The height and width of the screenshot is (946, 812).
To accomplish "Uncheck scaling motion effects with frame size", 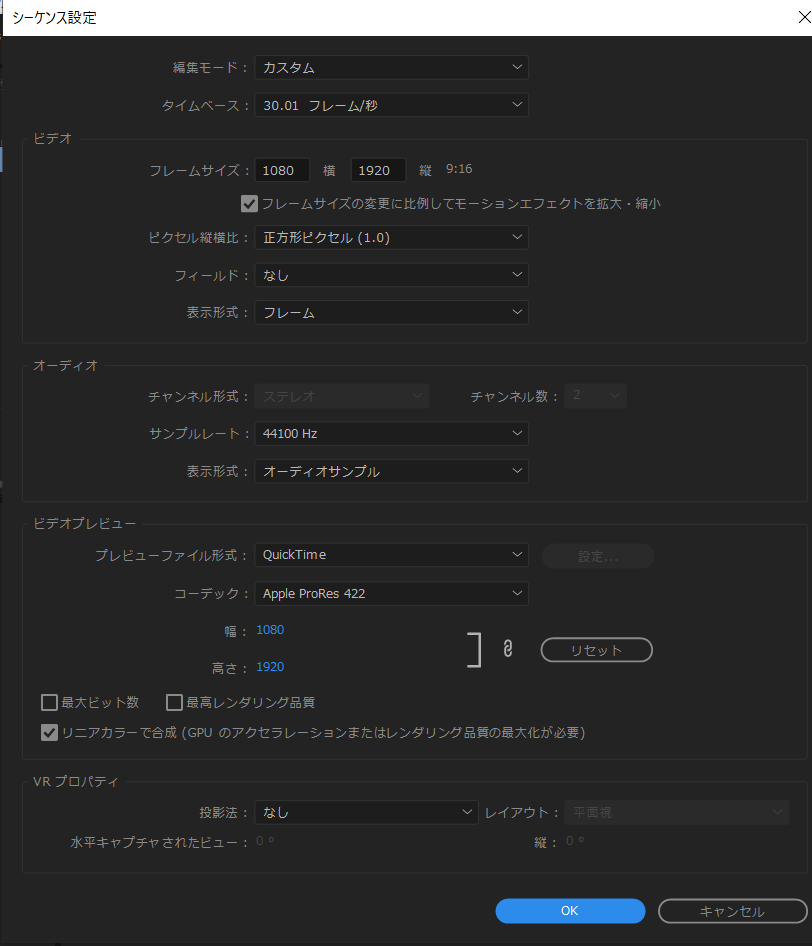I will click(x=249, y=203).
